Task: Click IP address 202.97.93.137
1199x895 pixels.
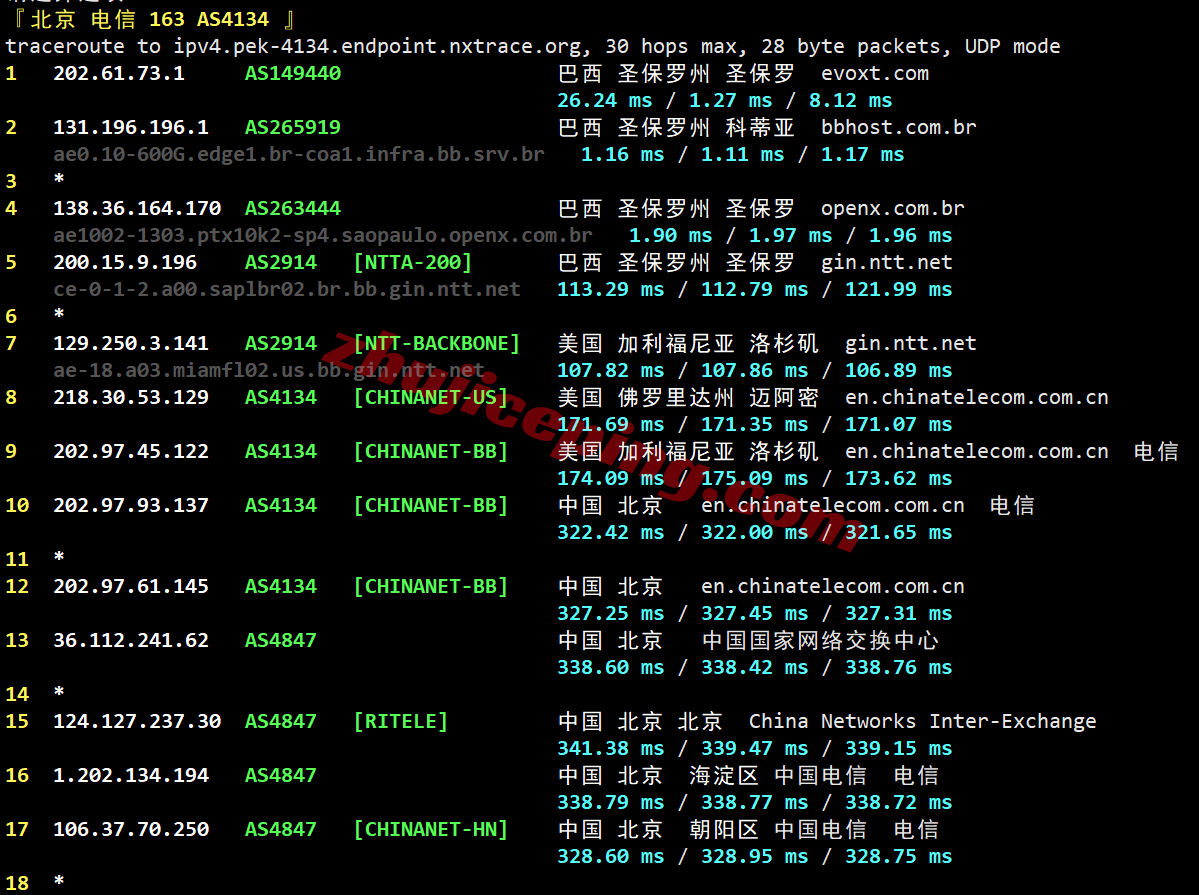Action: click(x=131, y=506)
